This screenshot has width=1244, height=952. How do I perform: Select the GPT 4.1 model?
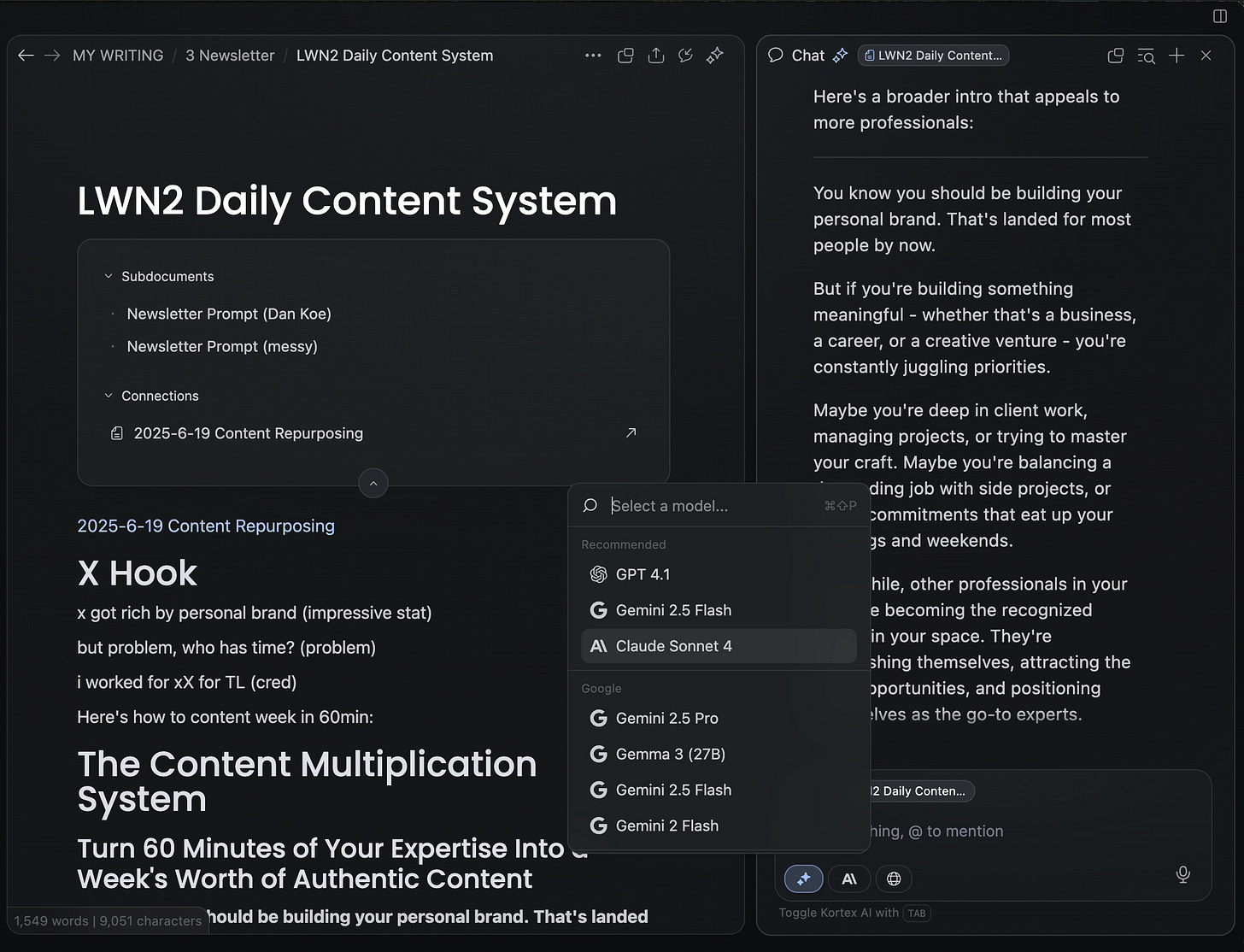pyautogui.click(x=719, y=574)
